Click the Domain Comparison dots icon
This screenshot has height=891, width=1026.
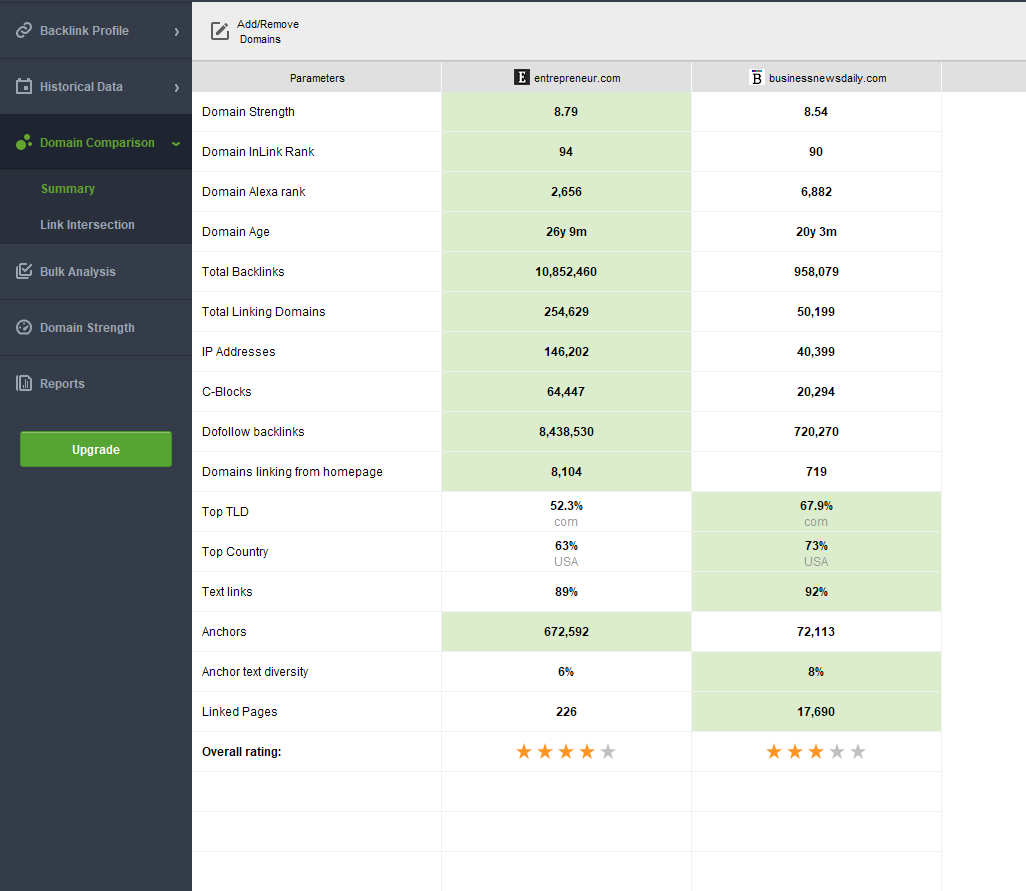24,142
